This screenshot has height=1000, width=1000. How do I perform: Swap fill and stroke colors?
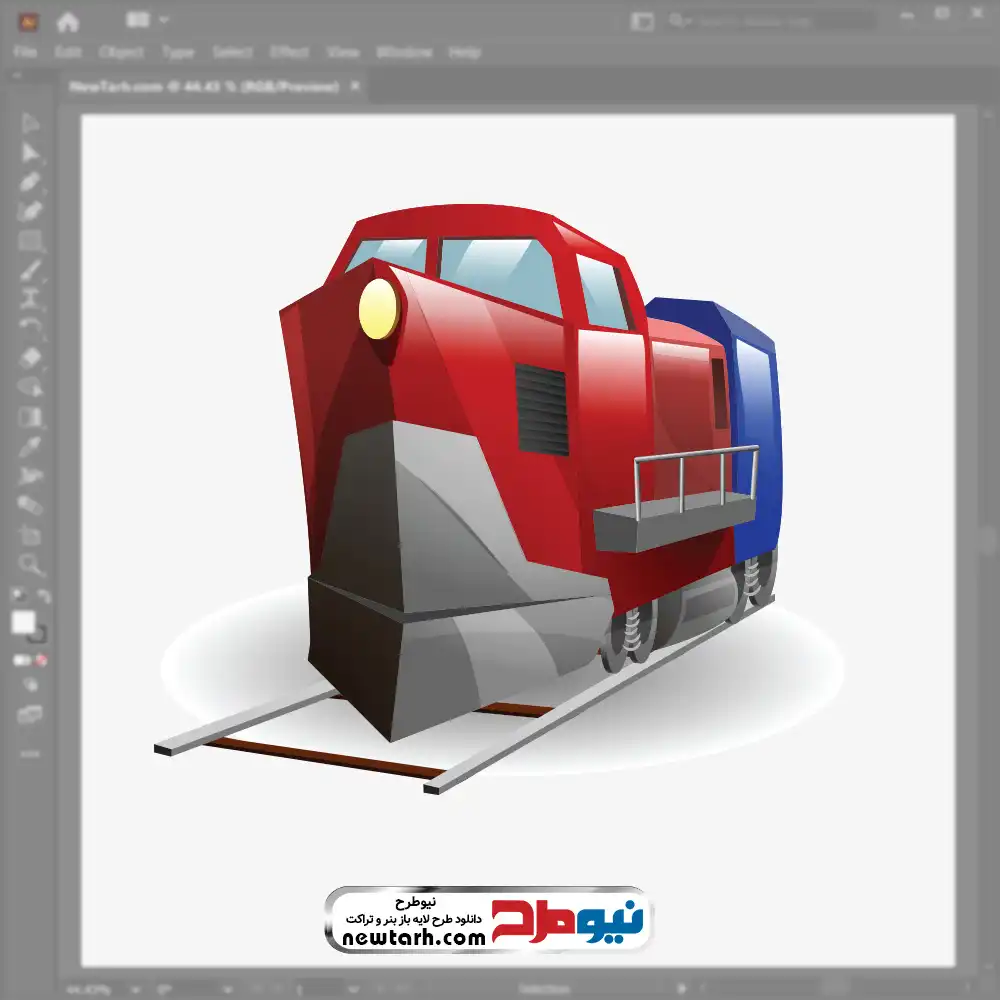point(43,597)
